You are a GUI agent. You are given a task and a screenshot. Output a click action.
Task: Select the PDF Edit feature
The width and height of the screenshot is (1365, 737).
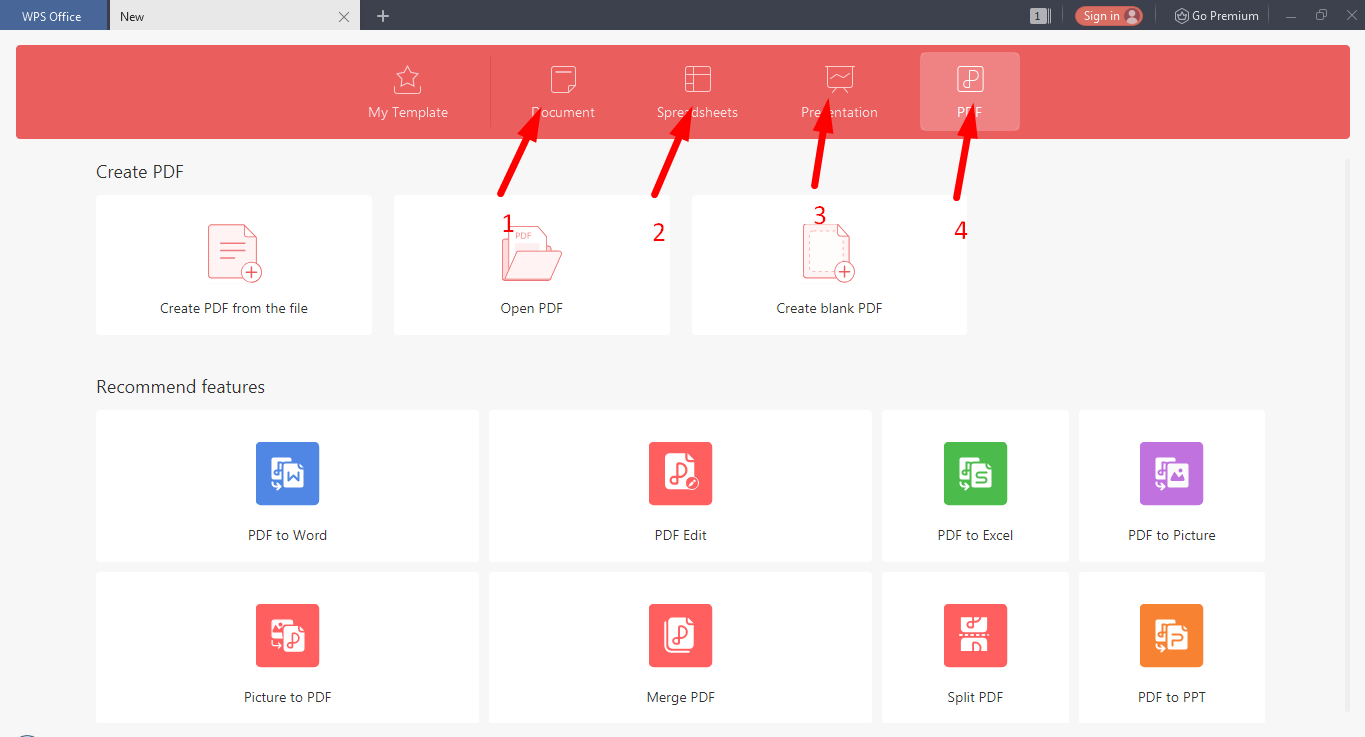coord(680,486)
